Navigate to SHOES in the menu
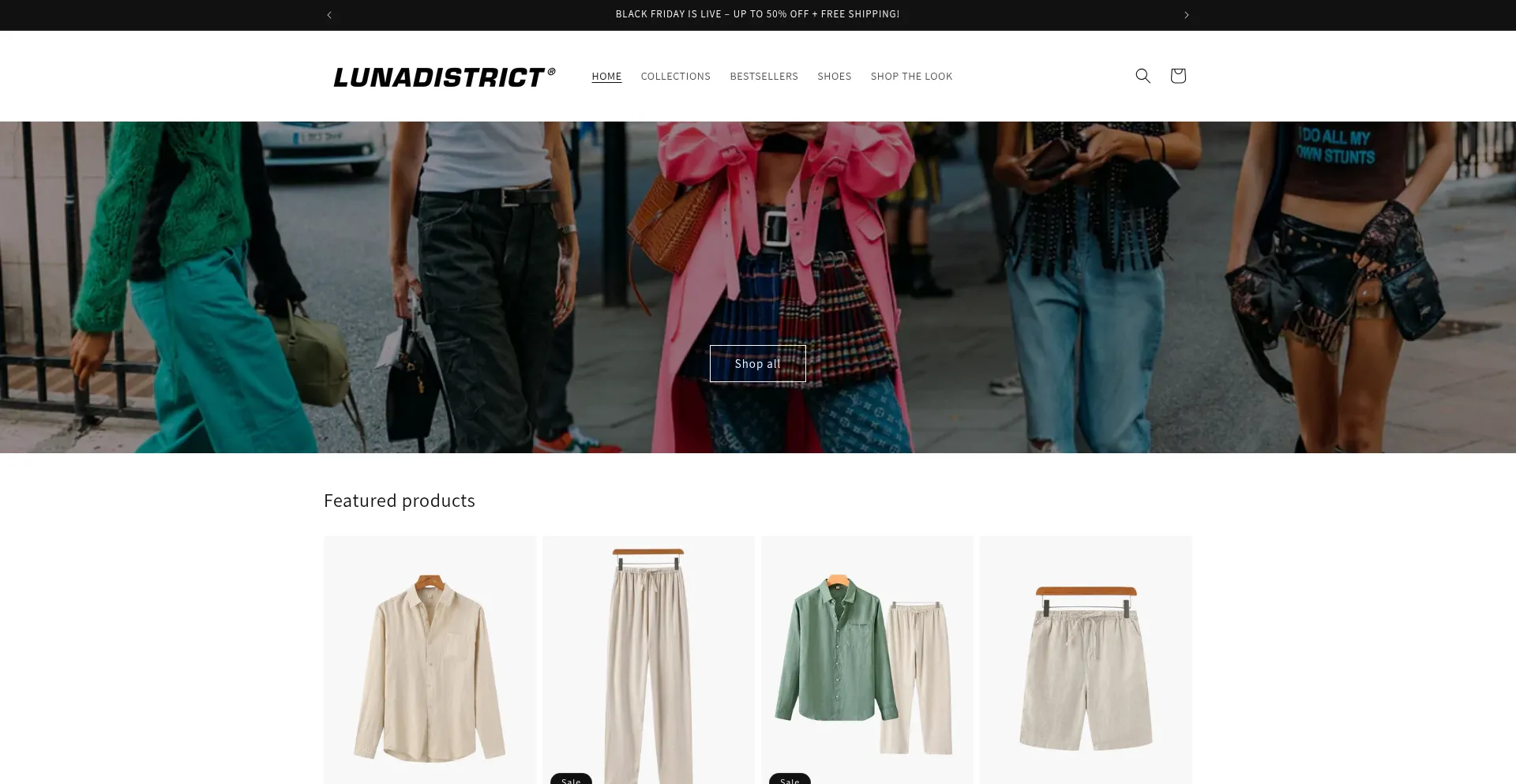The height and width of the screenshot is (784, 1516). pyautogui.click(x=834, y=77)
